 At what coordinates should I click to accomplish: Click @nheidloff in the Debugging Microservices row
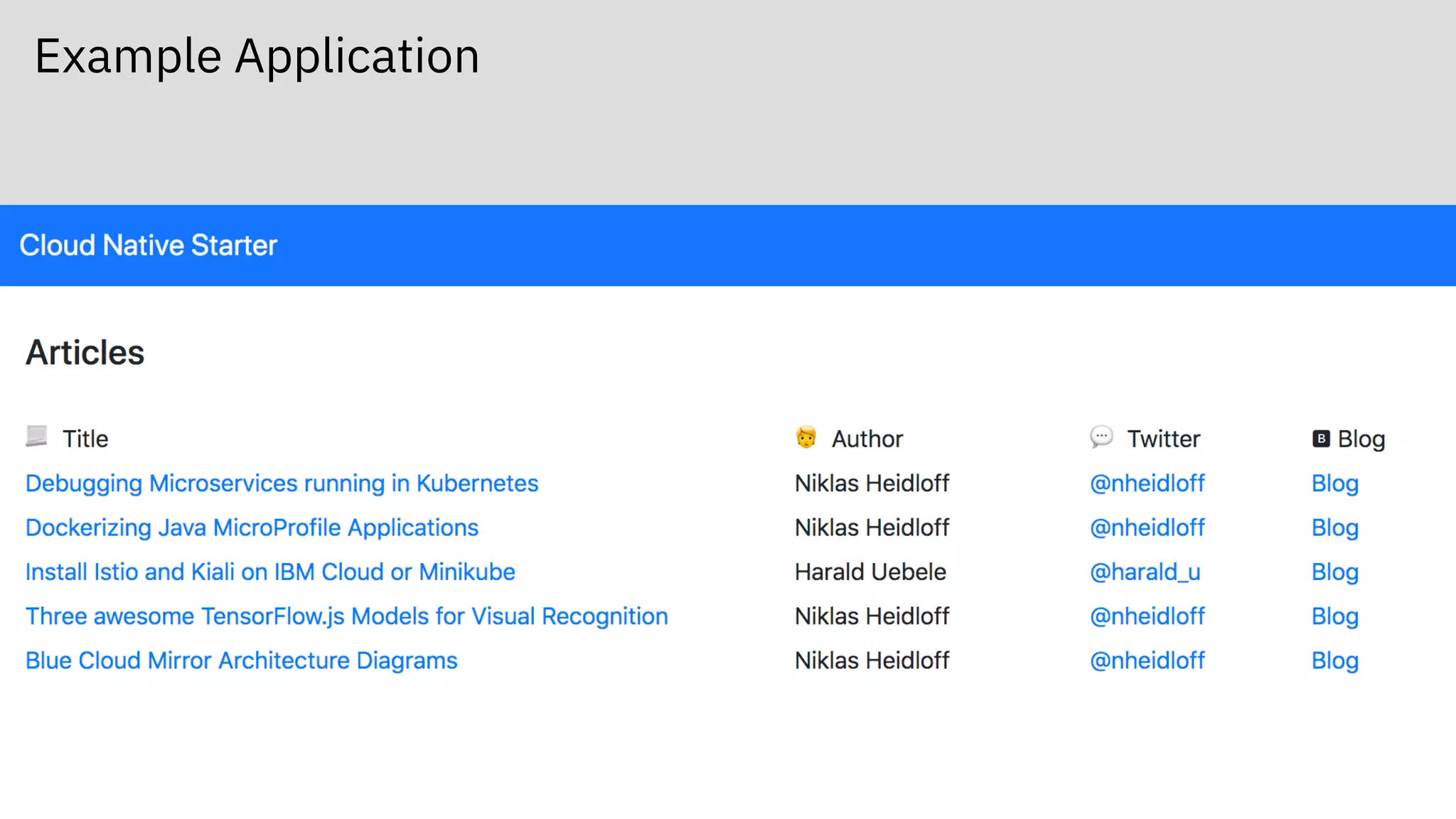(1147, 483)
